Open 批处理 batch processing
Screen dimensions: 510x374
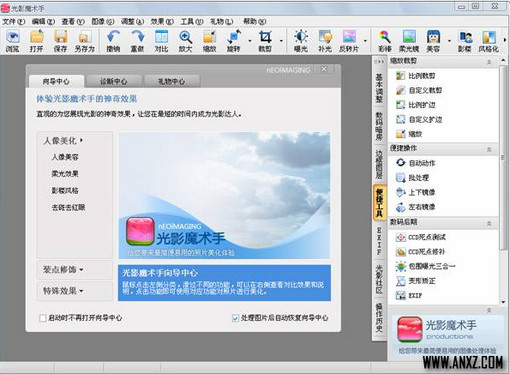click(412, 178)
